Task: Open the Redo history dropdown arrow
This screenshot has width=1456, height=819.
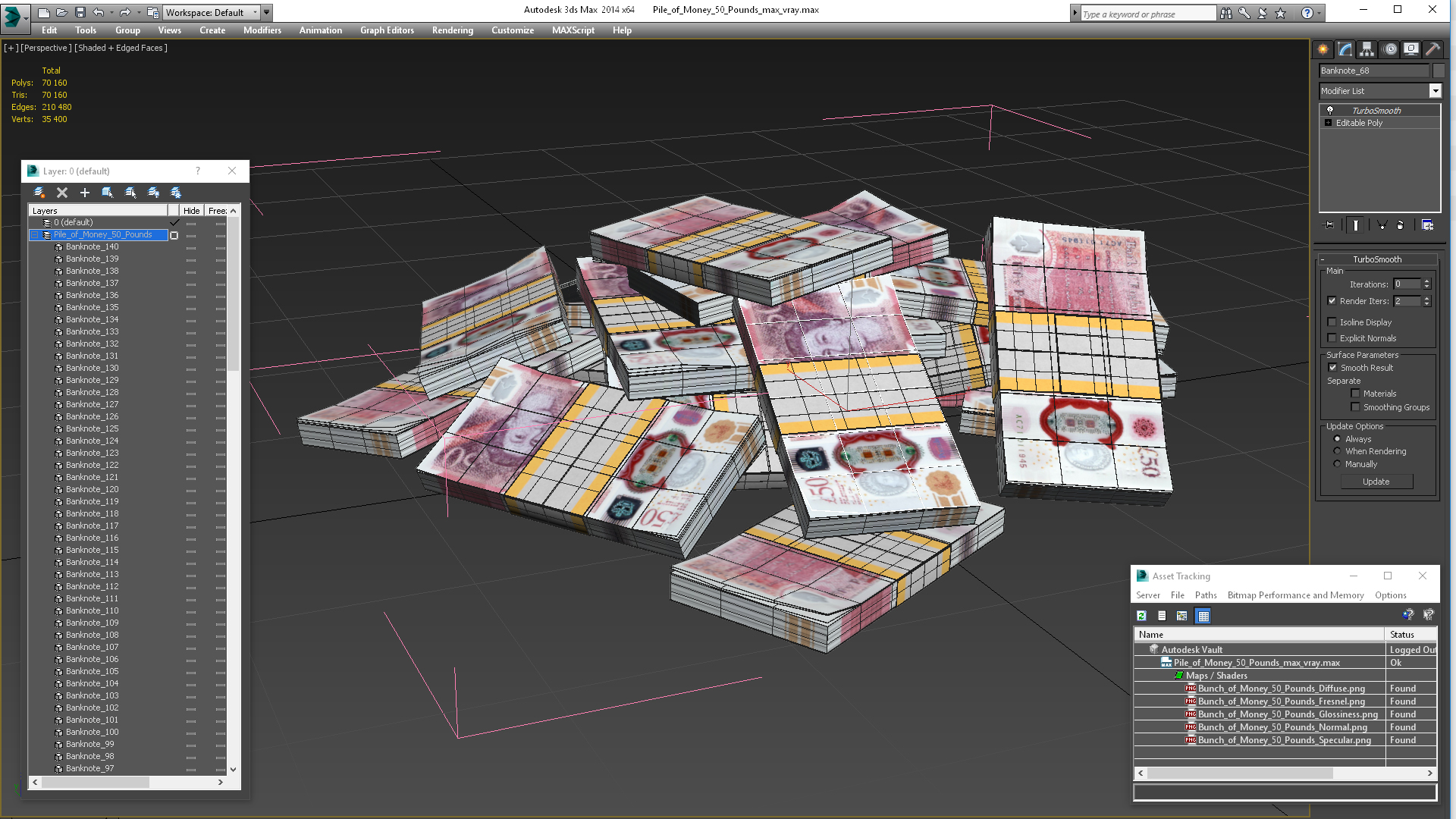Action: click(x=138, y=13)
